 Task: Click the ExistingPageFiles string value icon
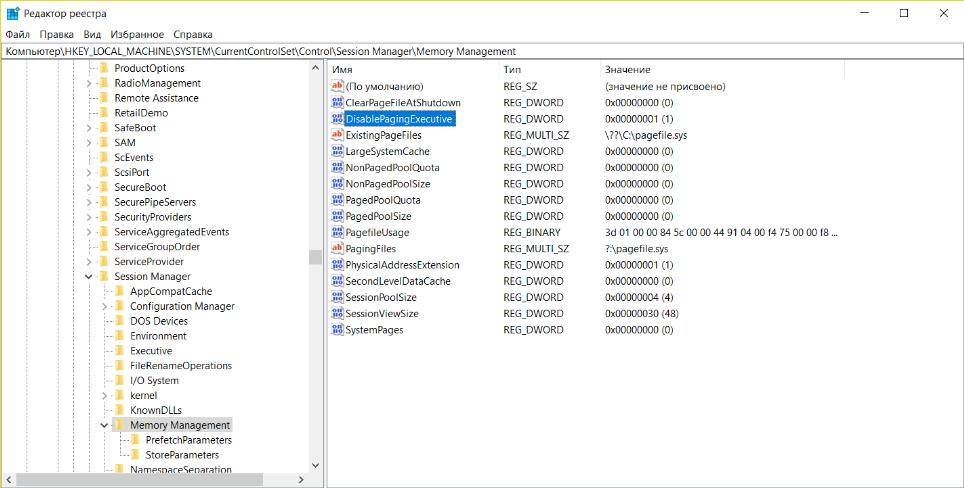[337, 135]
